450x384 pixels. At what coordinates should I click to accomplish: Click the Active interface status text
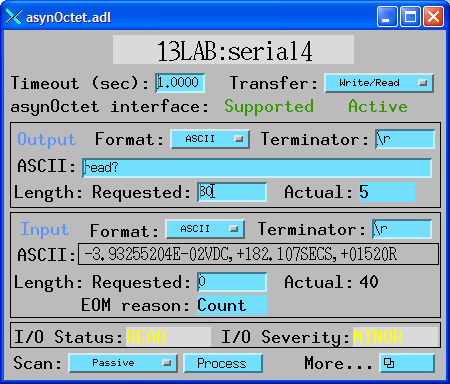coord(378,107)
